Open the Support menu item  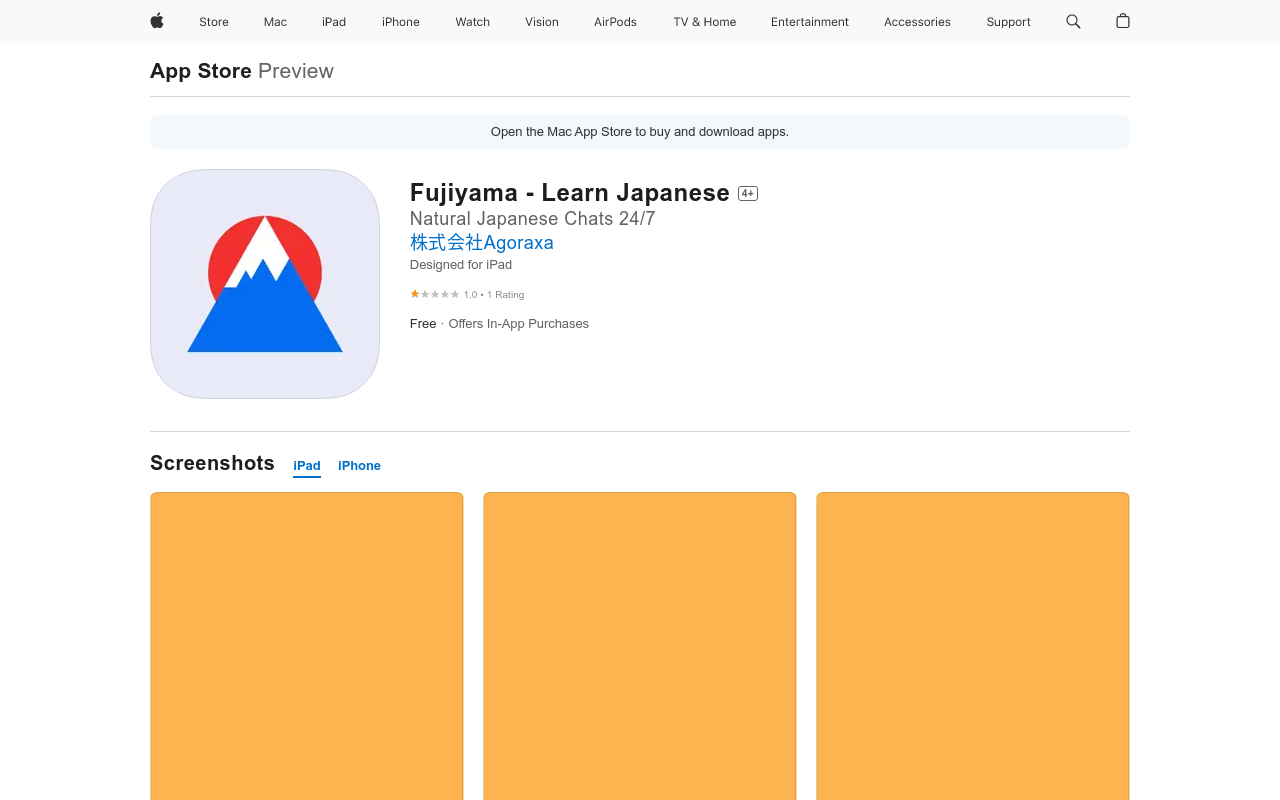(1008, 22)
